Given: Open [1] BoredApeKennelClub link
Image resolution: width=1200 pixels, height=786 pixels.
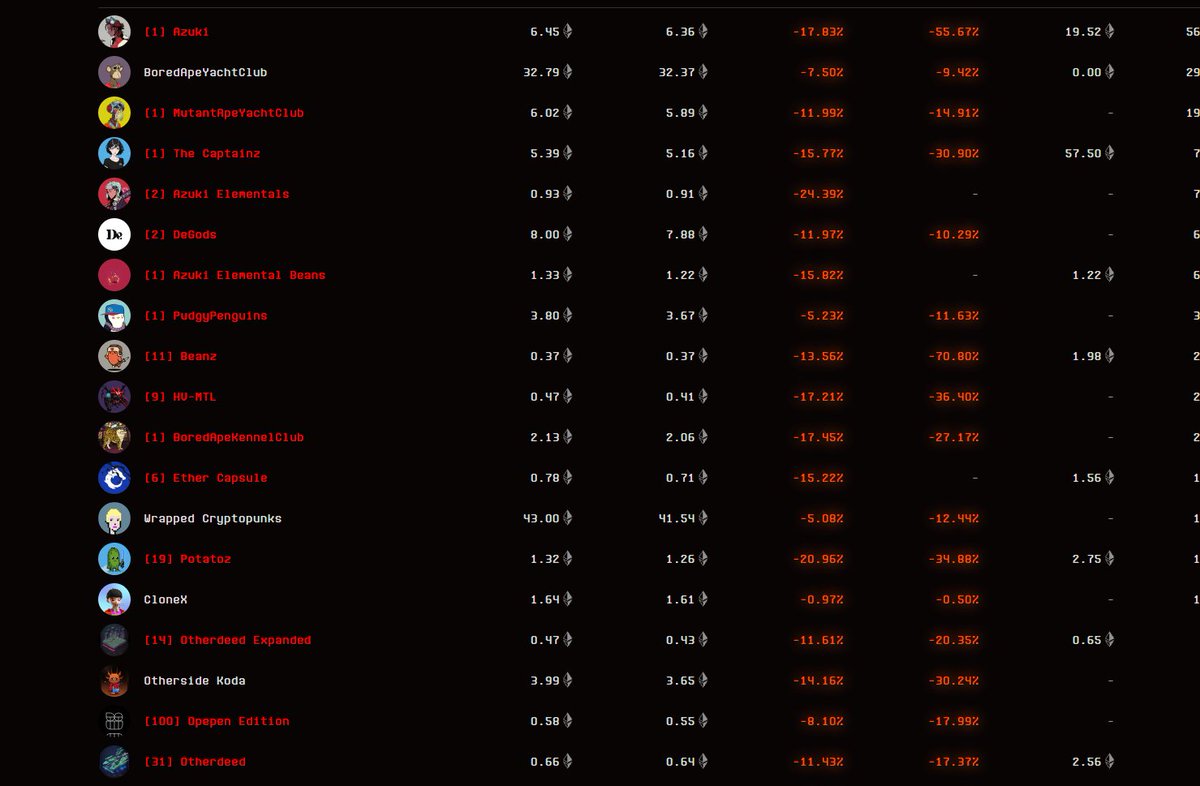Looking at the screenshot, I should click(x=223, y=437).
